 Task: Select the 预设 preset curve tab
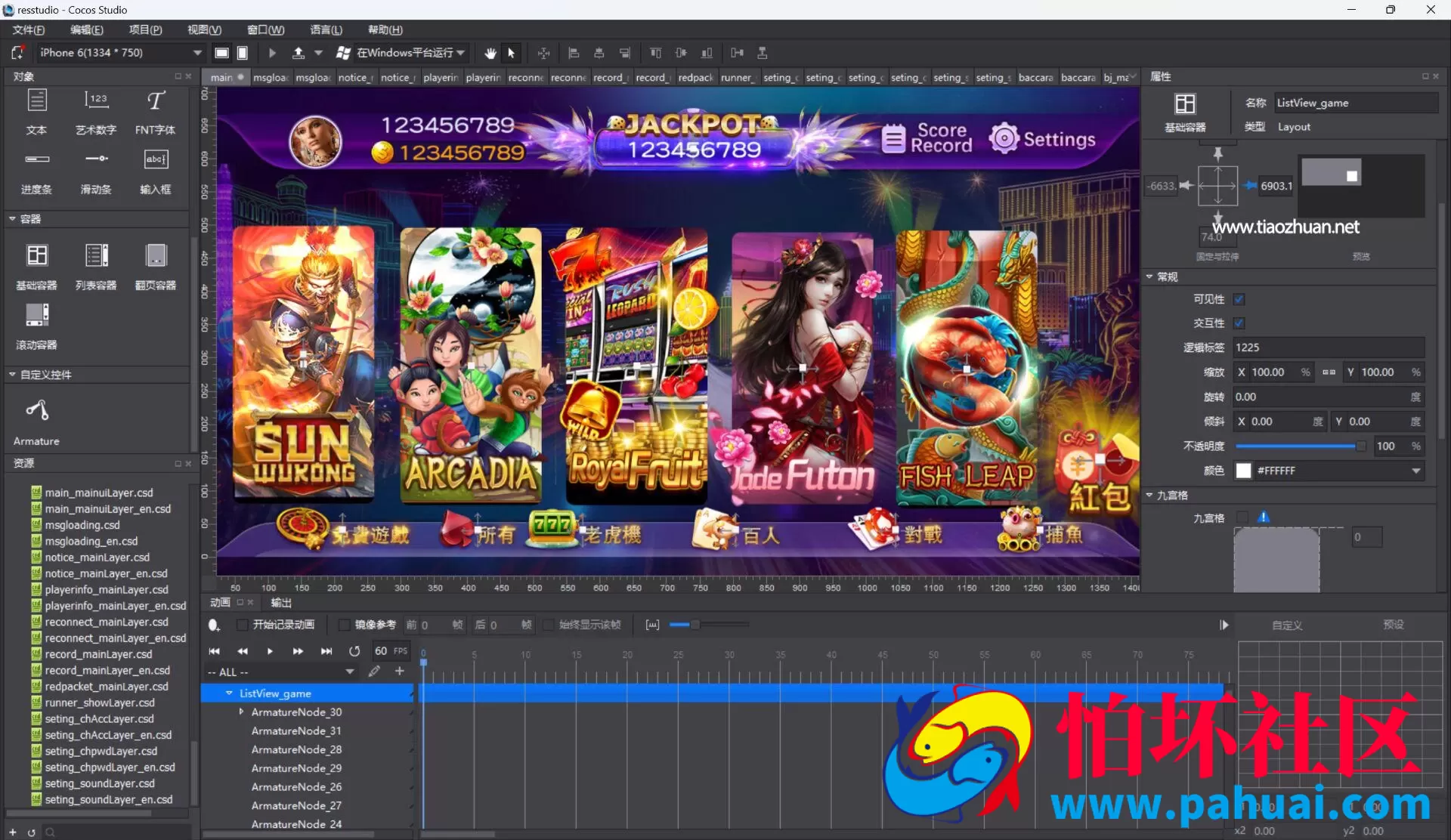pyautogui.click(x=1394, y=625)
